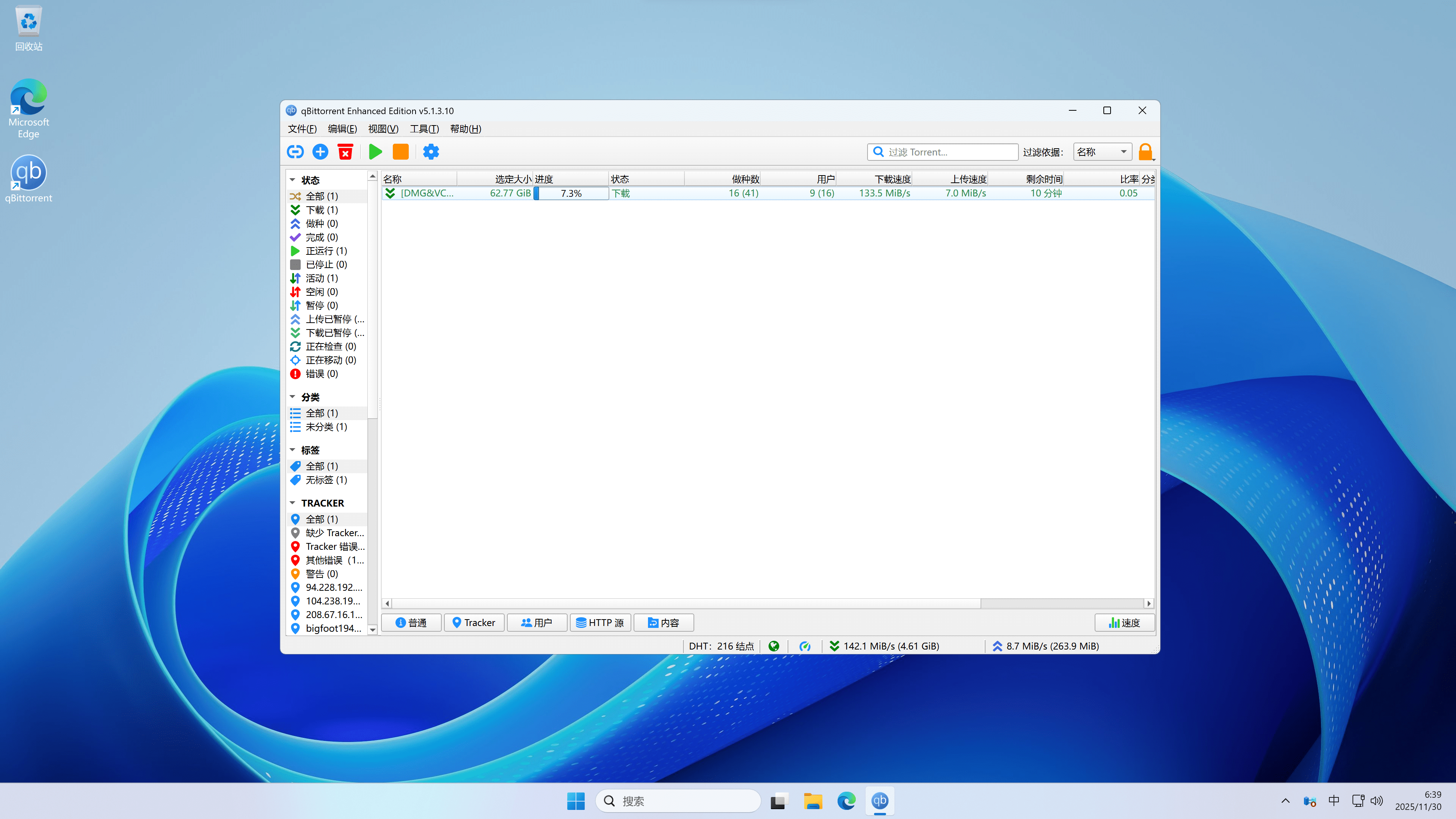Screen dimensions: 1456x819
Task: Toggle the 普通 details panel button
Action: pyautogui.click(x=411, y=622)
